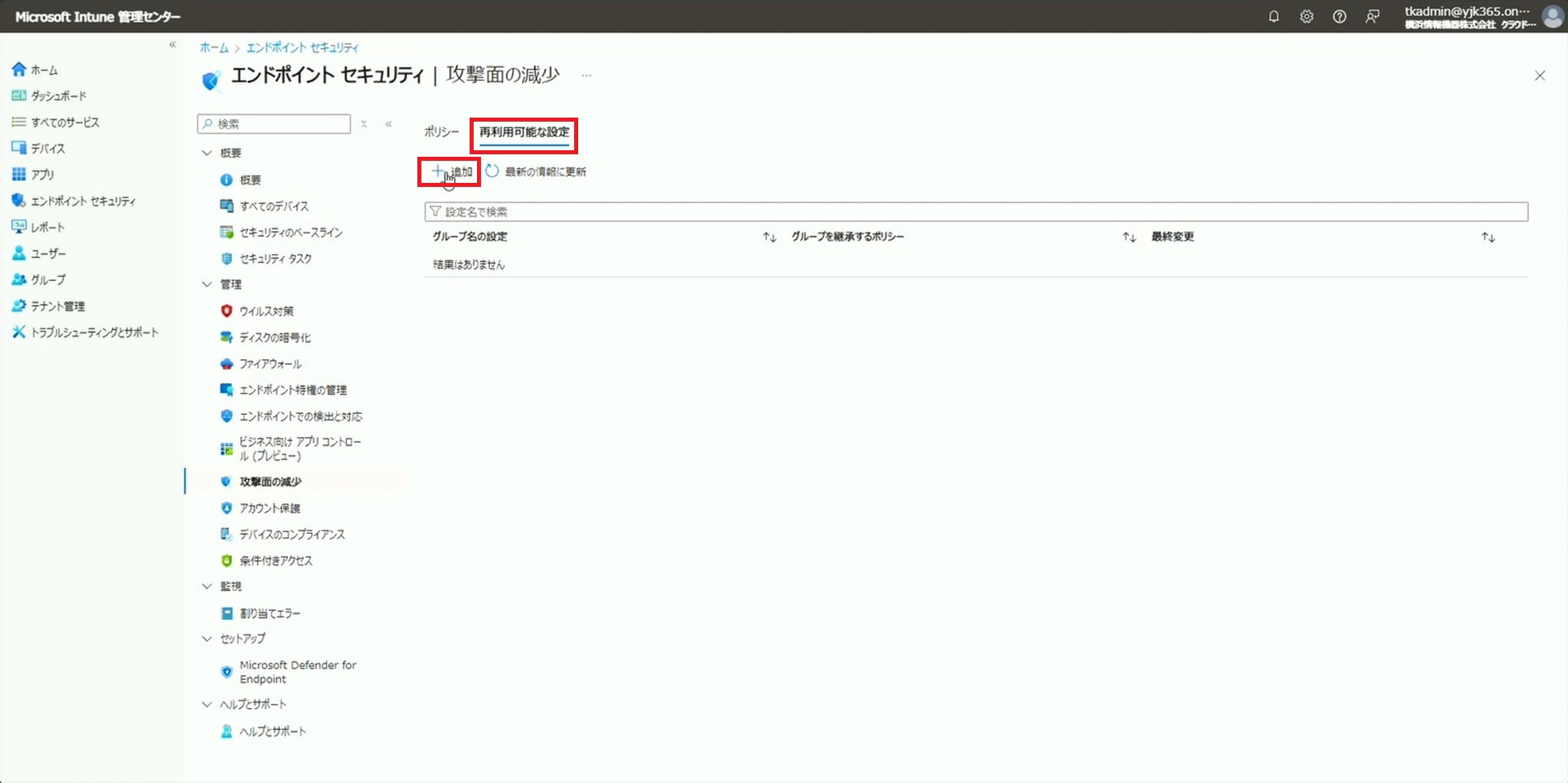1568x783 pixels.
Task: Sort by グループを継承するポリシー column arrows
Action: (x=1129, y=237)
